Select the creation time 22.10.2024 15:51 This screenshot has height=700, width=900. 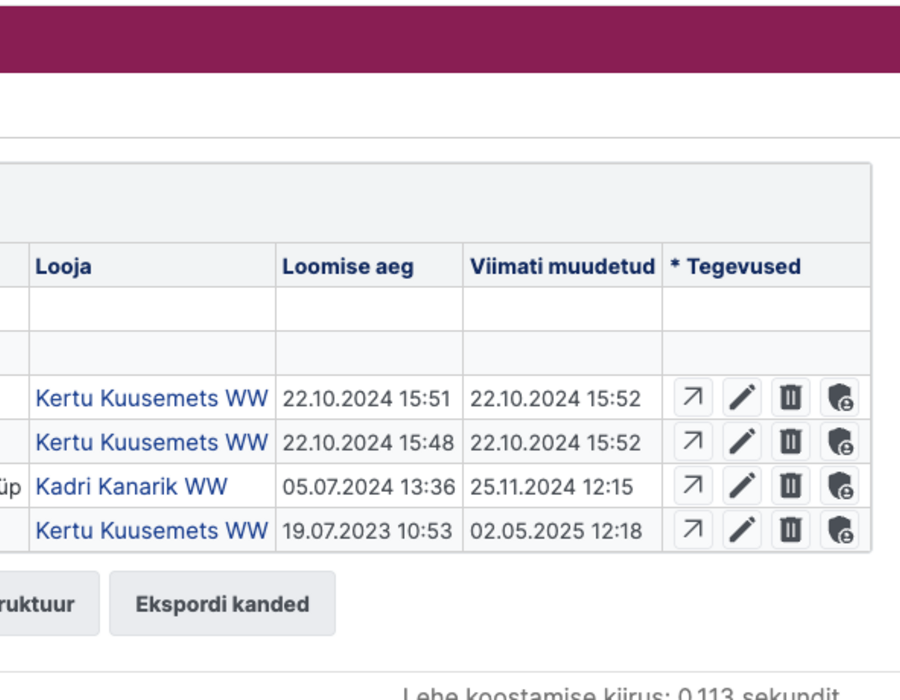pos(366,398)
